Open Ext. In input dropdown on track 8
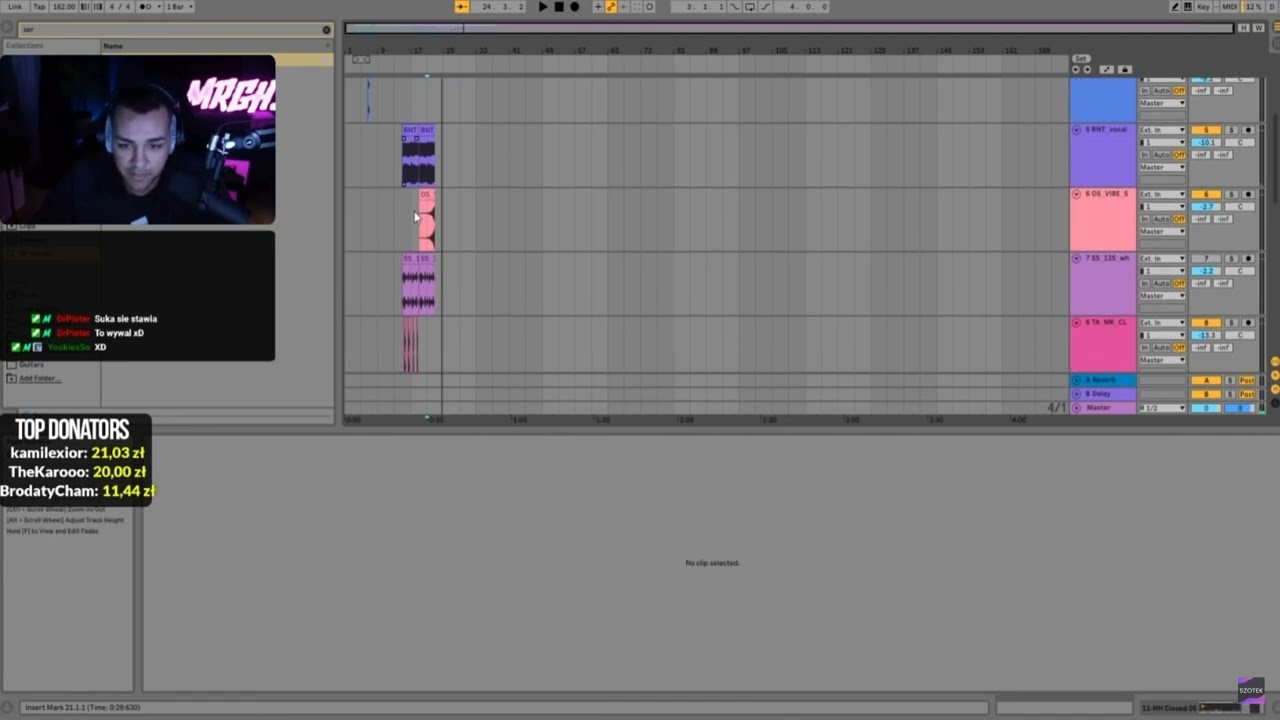 [1162, 322]
